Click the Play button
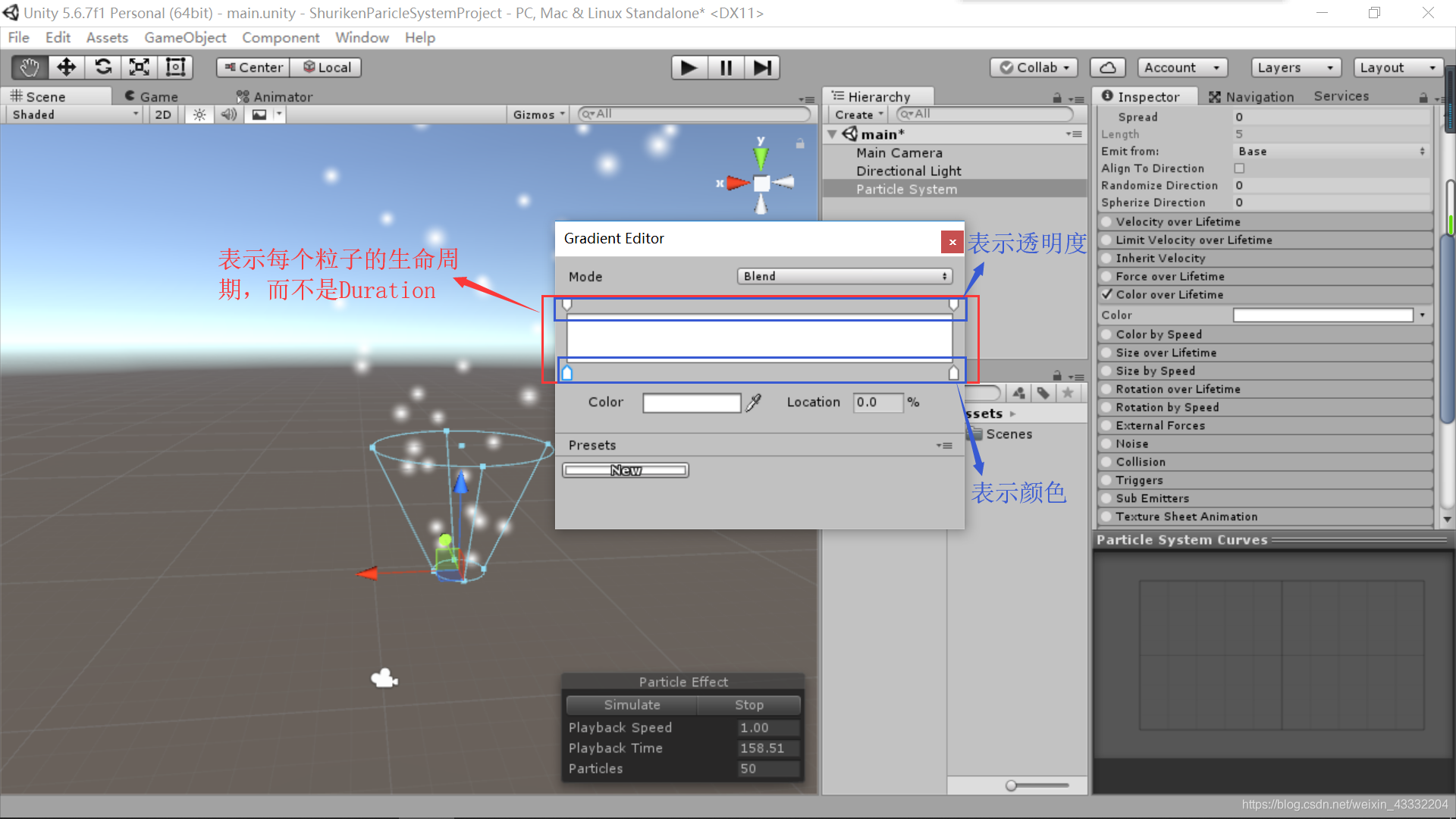 pos(689,67)
